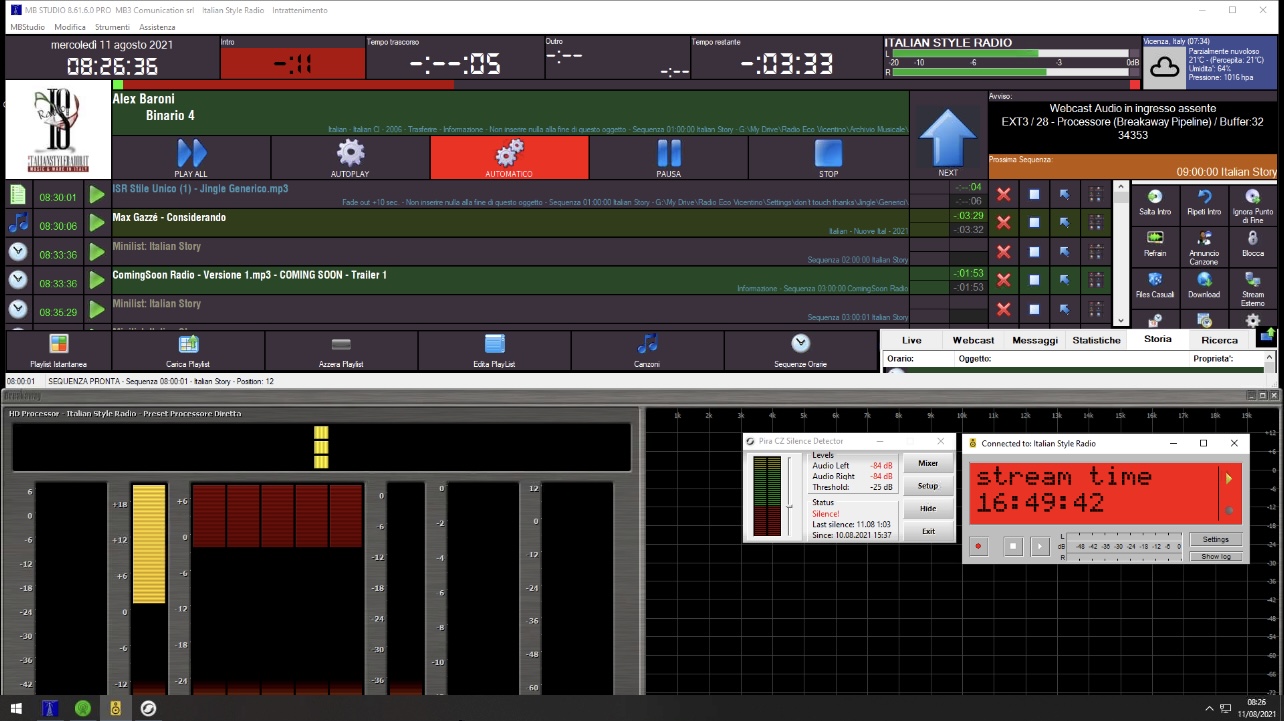1284x721 pixels.
Task: Click the Stream Esterno button
Action: (1252, 288)
